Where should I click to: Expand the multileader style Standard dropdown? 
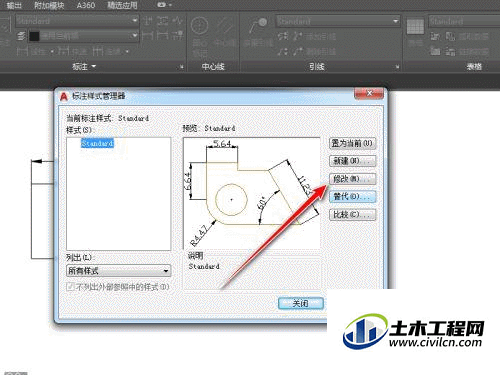(x=395, y=21)
